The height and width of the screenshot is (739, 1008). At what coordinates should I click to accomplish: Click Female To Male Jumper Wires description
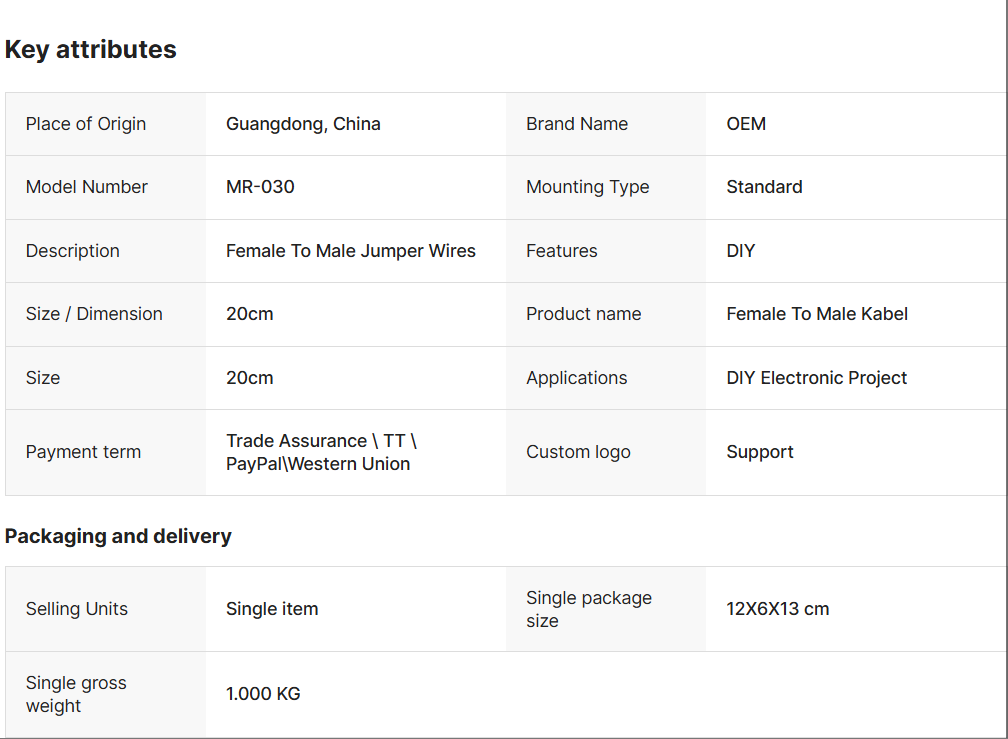(x=351, y=251)
